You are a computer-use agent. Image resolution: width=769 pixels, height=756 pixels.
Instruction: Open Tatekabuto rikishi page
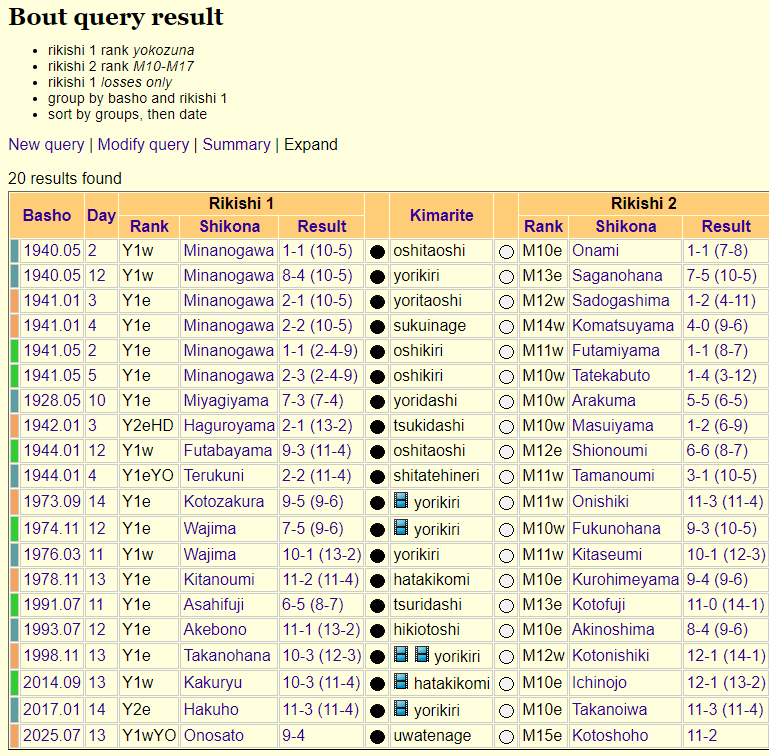click(x=611, y=376)
